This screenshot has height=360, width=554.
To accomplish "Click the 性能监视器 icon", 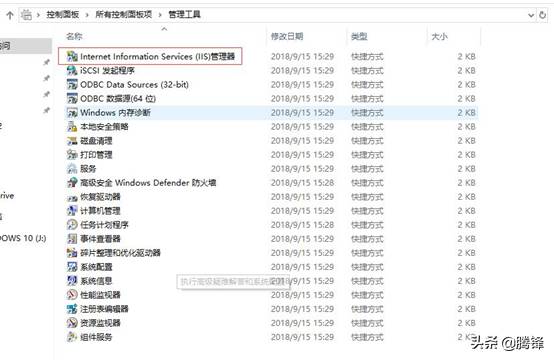I will (x=72, y=295).
